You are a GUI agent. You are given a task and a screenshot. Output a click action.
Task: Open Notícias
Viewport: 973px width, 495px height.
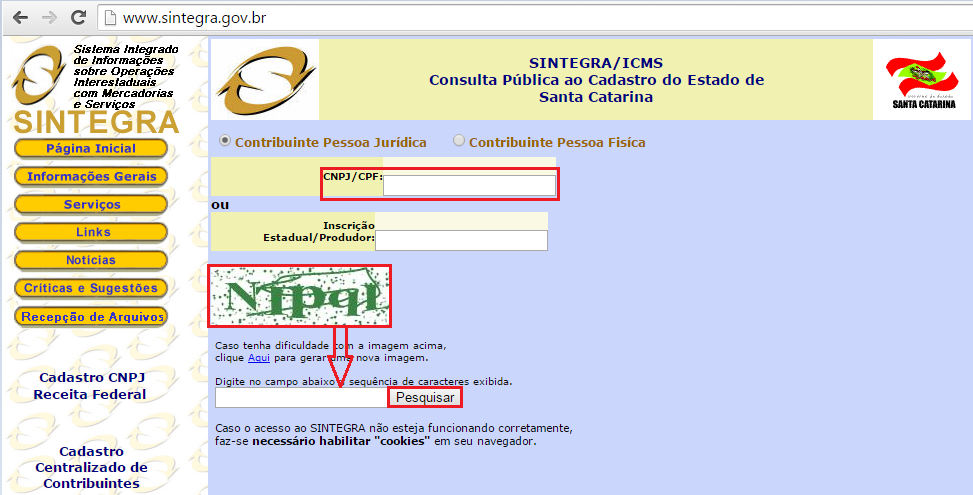pyautogui.click(x=91, y=261)
